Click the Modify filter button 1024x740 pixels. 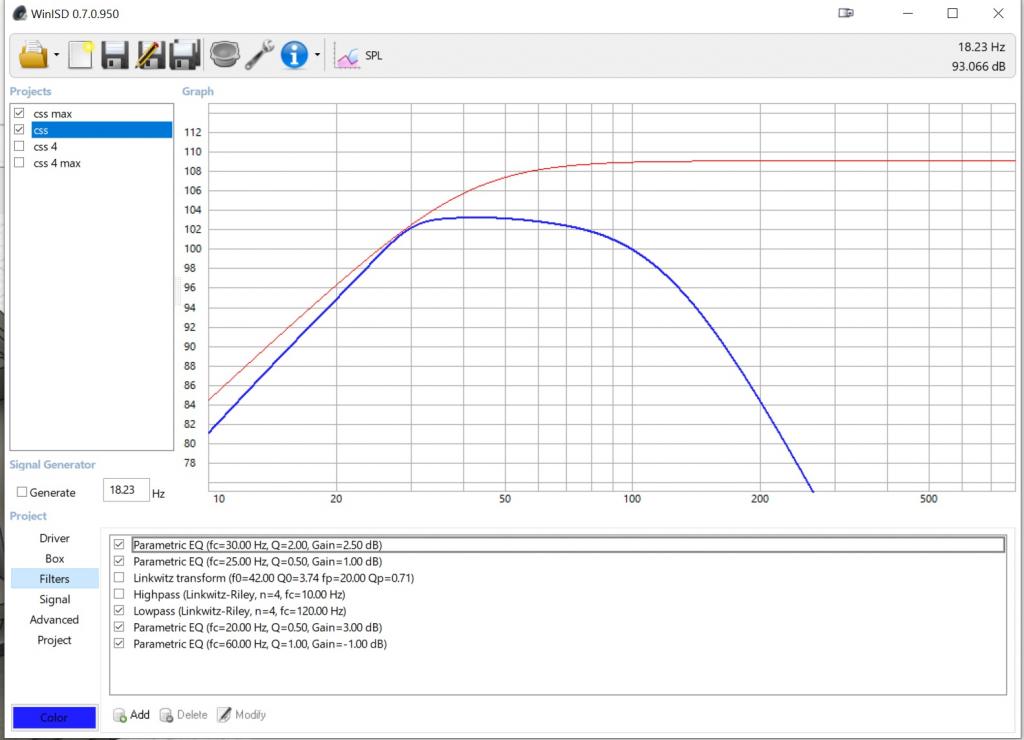[x=242, y=715]
